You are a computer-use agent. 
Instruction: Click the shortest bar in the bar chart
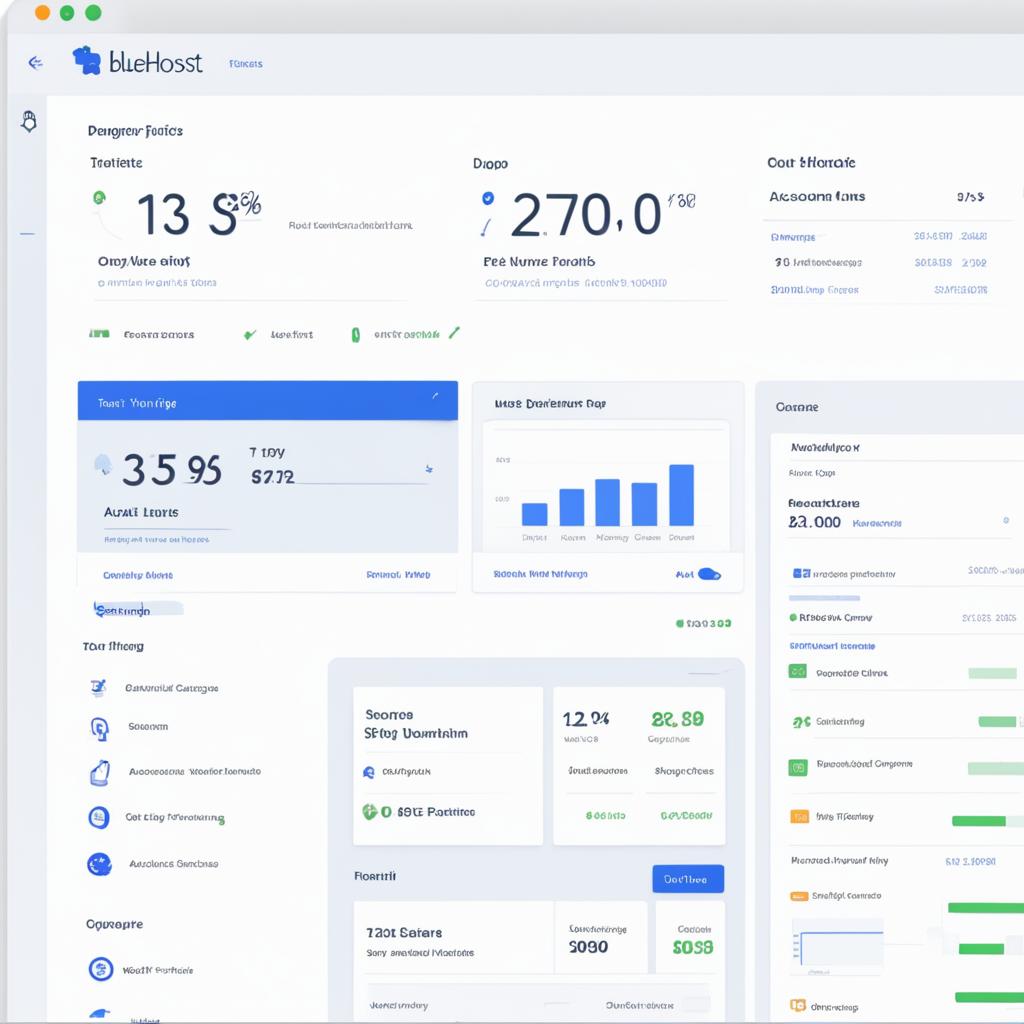click(534, 514)
